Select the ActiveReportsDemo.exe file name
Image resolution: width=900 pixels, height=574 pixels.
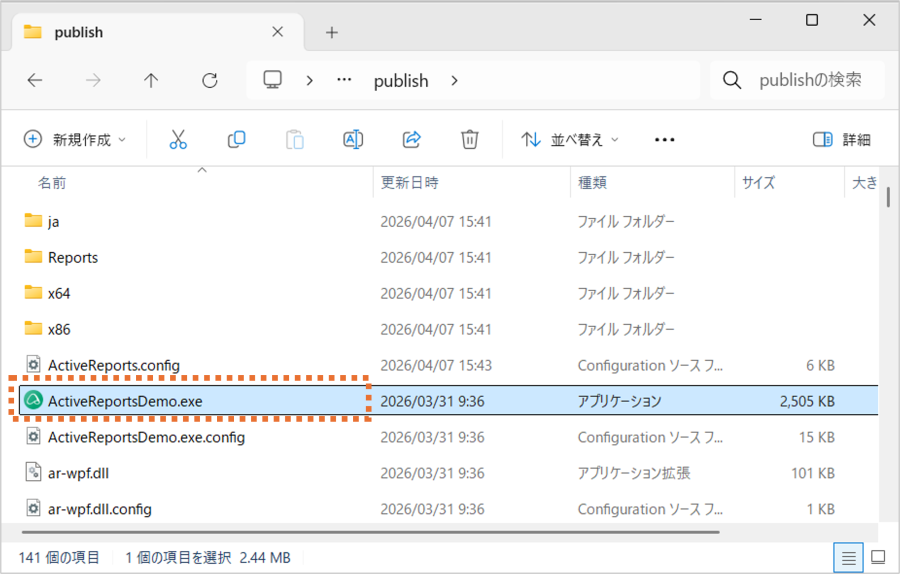125,401
